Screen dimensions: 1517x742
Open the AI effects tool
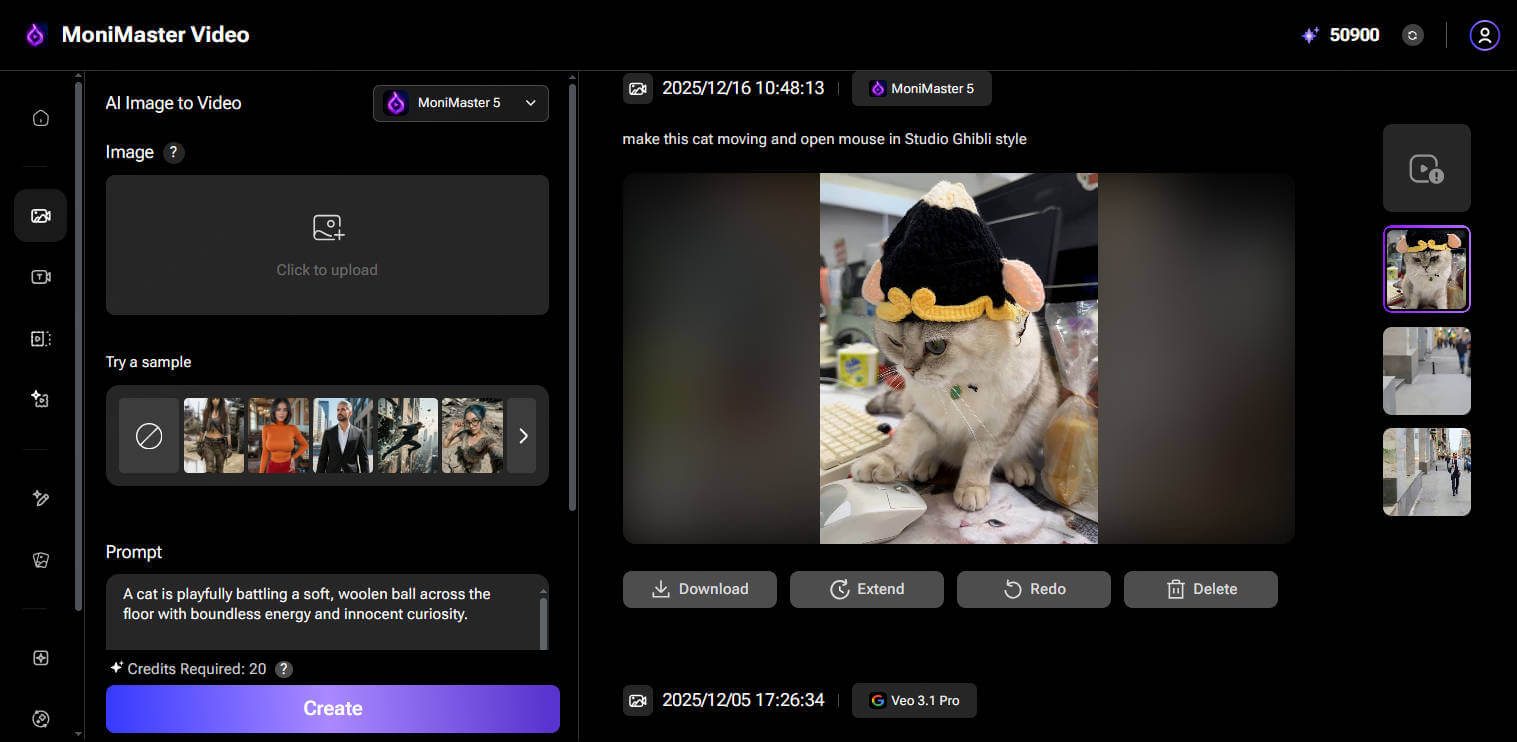click(x=40, y=398)
